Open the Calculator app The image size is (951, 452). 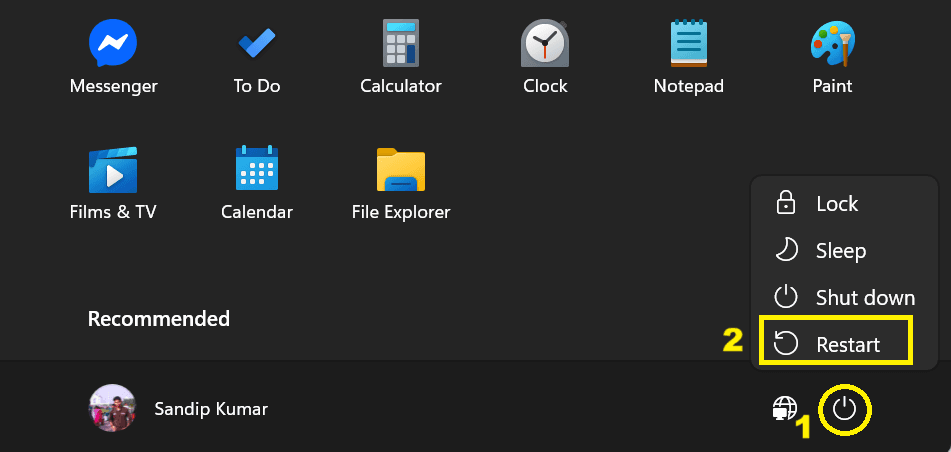click(401, 57)
